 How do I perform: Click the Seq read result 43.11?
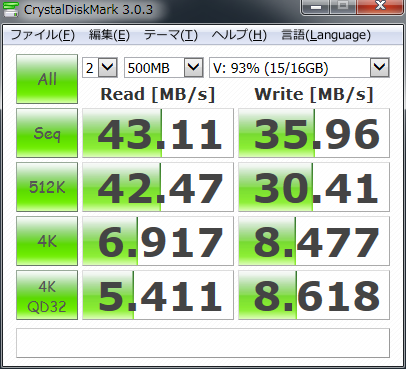158,133
